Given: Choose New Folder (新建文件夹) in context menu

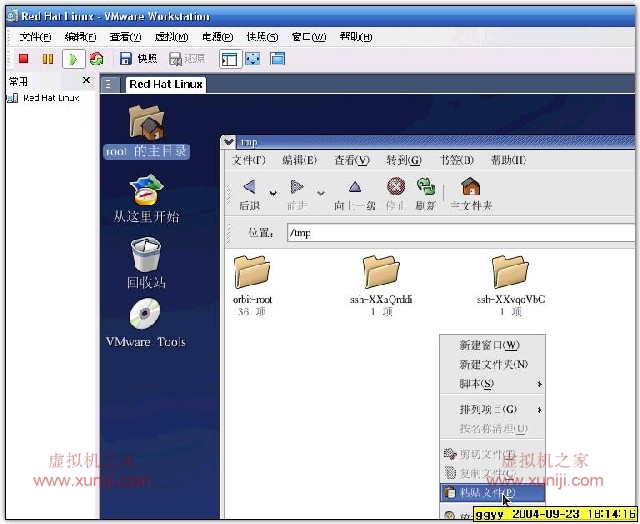Looking at the screenshot, I should 493,364.
